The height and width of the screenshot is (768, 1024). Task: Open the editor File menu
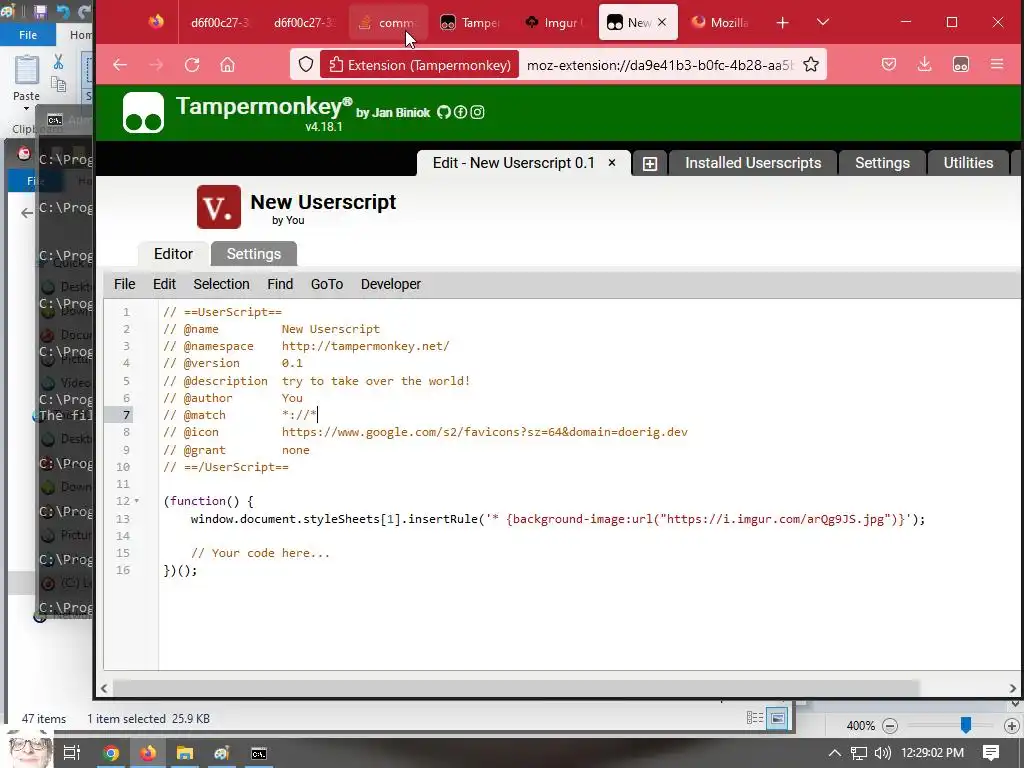[124, 284]
